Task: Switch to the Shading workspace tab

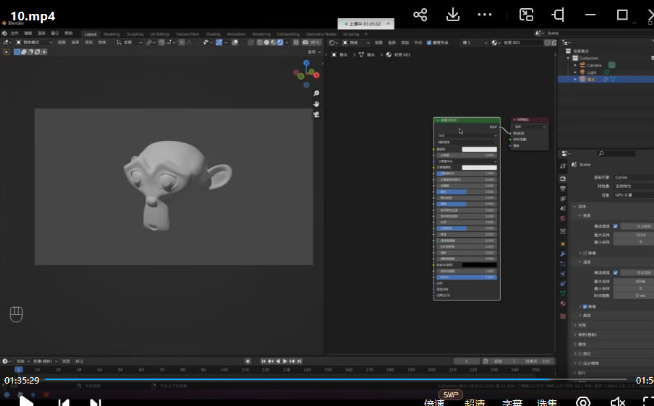Action: coord(213,34)
